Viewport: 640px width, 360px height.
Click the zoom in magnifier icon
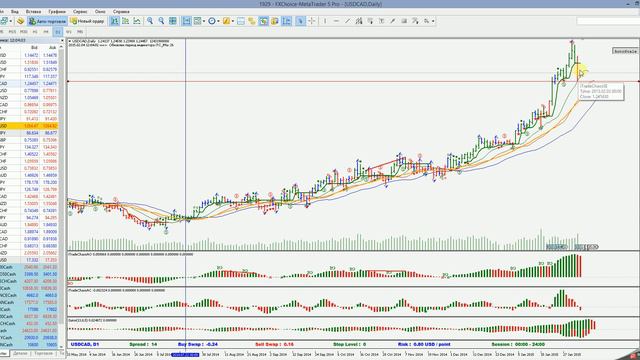click(150, 21)
